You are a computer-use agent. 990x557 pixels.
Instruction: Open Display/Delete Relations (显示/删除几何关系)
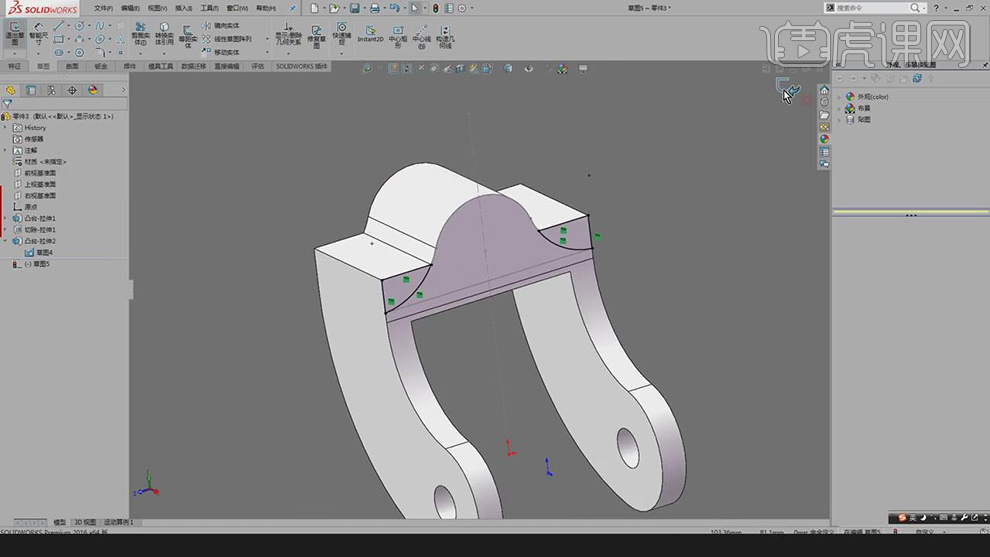288,34
